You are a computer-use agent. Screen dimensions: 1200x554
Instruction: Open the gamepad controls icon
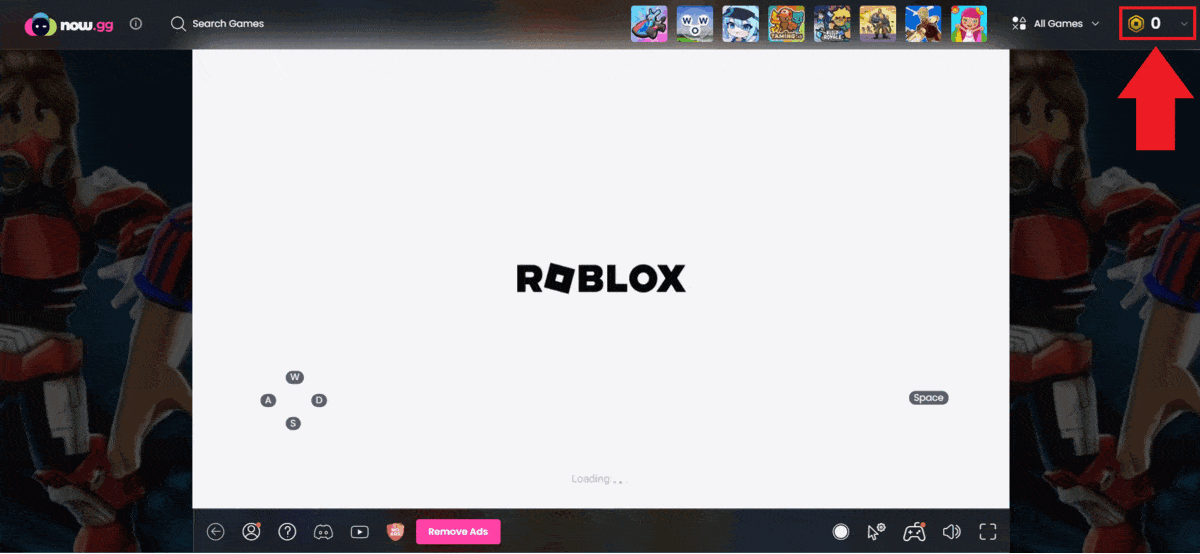pos(914,532)
